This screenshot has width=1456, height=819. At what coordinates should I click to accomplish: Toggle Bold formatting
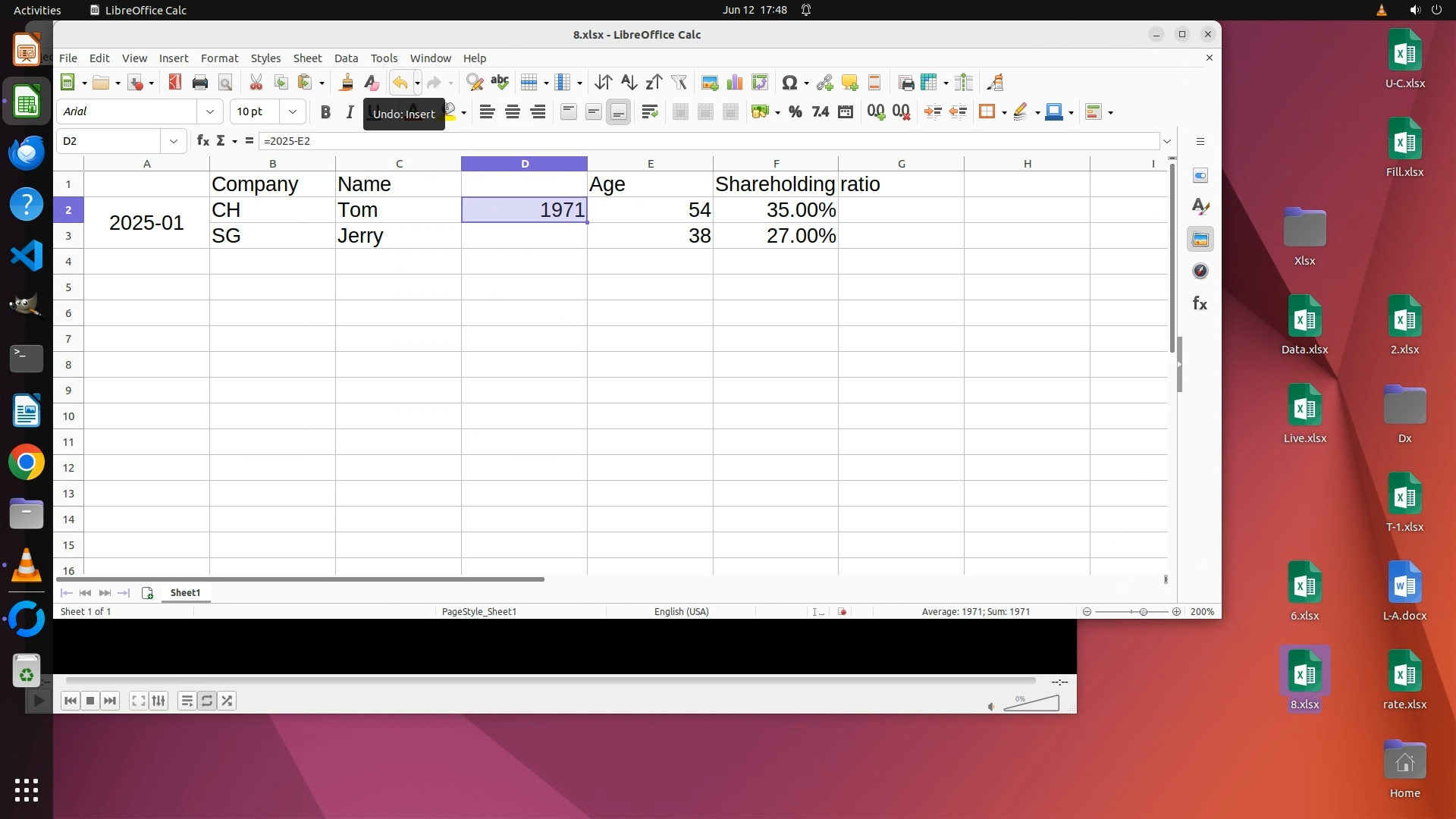pos(325,112)
